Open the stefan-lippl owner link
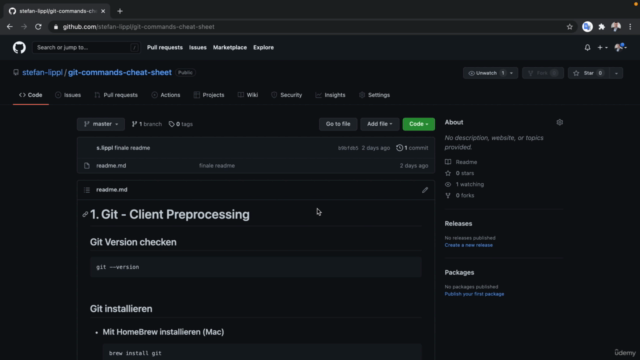The width and height of the screenshot is (640, 360). coord(42,73)
